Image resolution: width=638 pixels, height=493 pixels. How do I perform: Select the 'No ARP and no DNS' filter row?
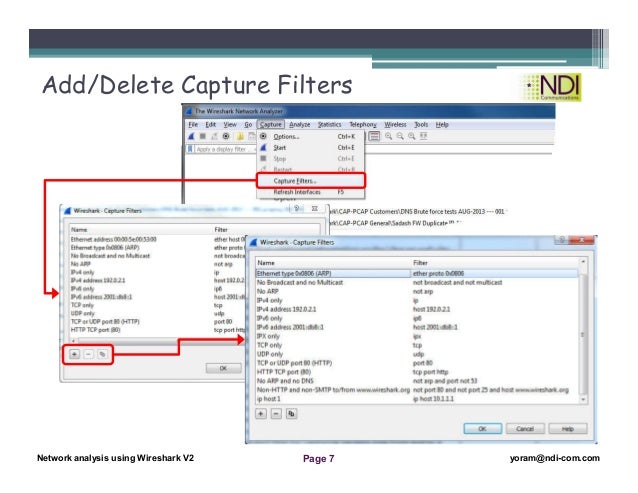click(x=417, y=381)
